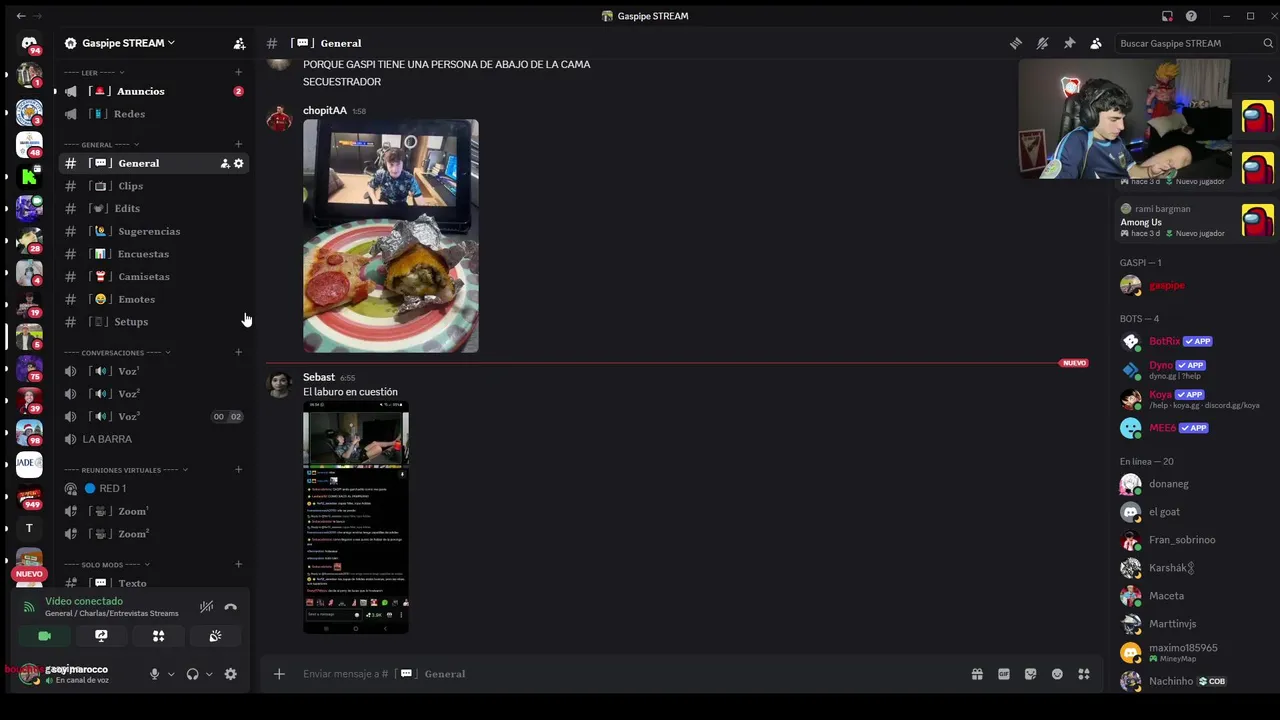Open the Redes channel

coord(153,114)
